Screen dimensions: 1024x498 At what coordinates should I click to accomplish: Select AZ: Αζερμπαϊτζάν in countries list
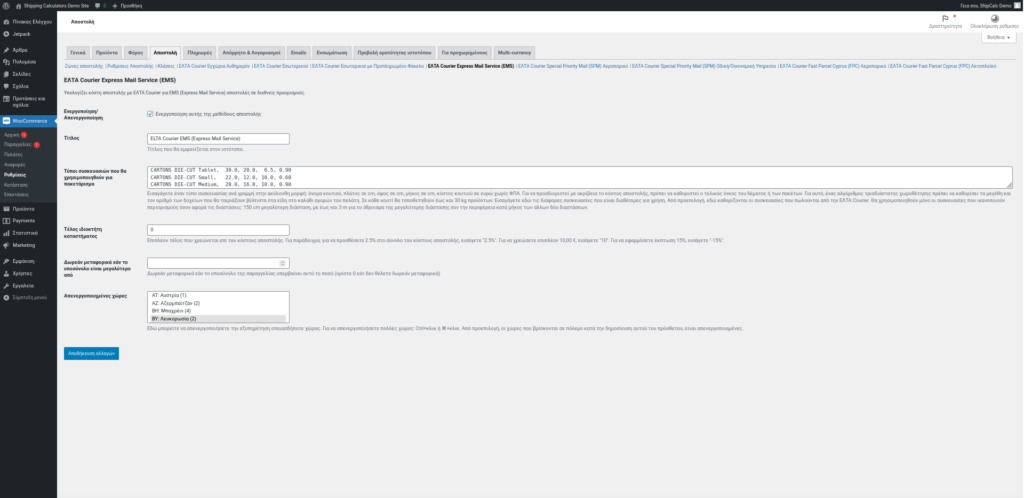pyautogui.click(x=217, y=303)
